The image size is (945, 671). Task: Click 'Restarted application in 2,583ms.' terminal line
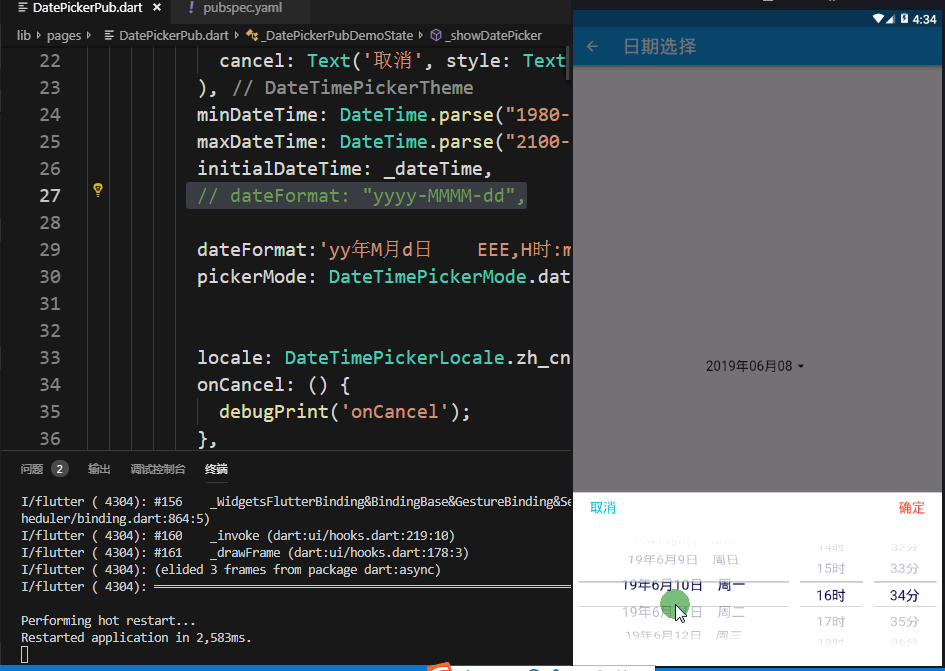tap(136, 637)
